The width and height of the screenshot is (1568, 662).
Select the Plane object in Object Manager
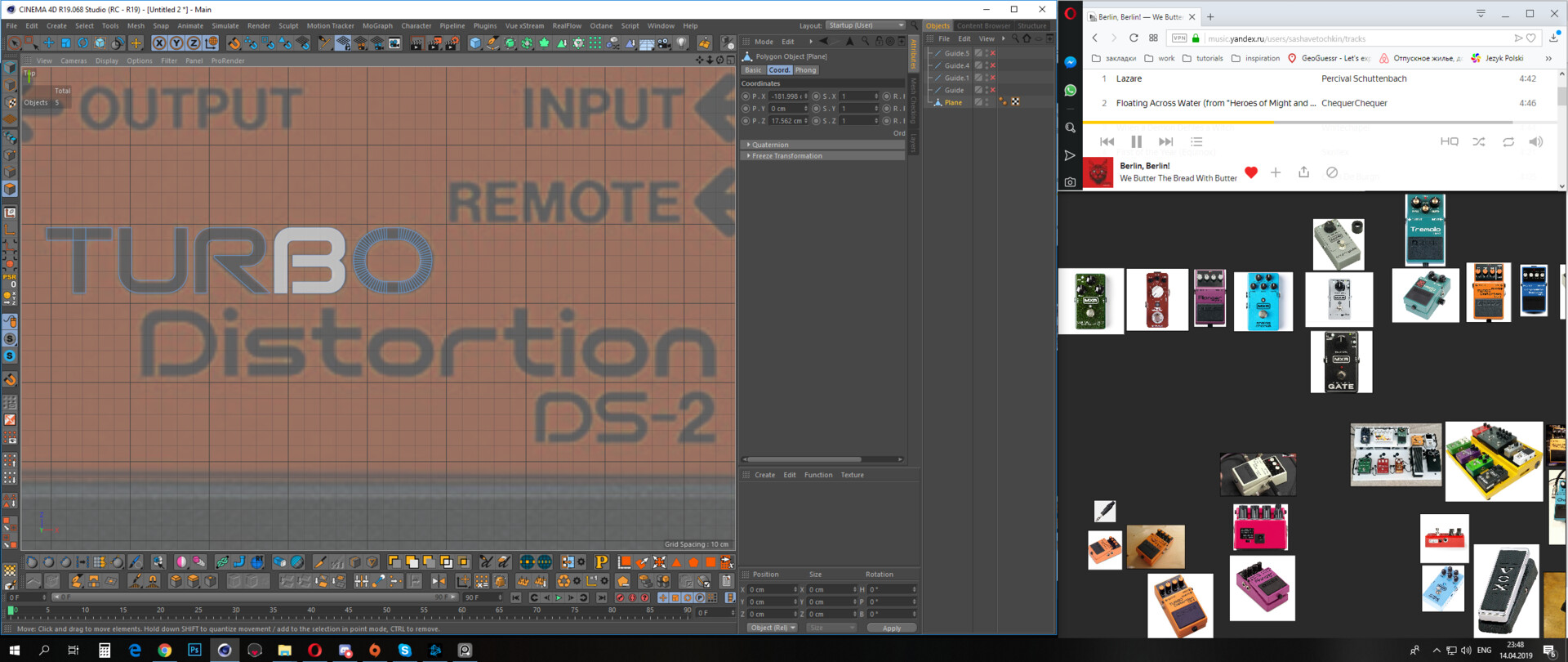(x=953, y=102)
